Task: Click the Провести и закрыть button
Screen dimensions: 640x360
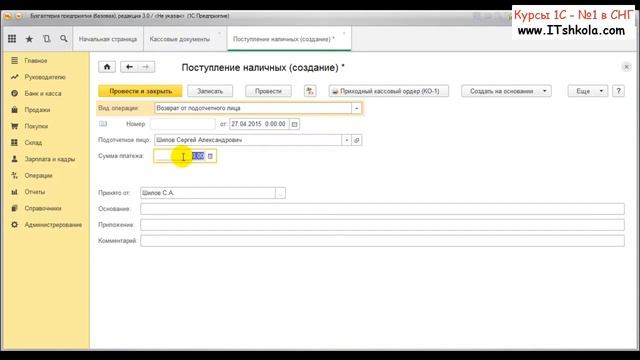Action: click(x=140, y=91)
